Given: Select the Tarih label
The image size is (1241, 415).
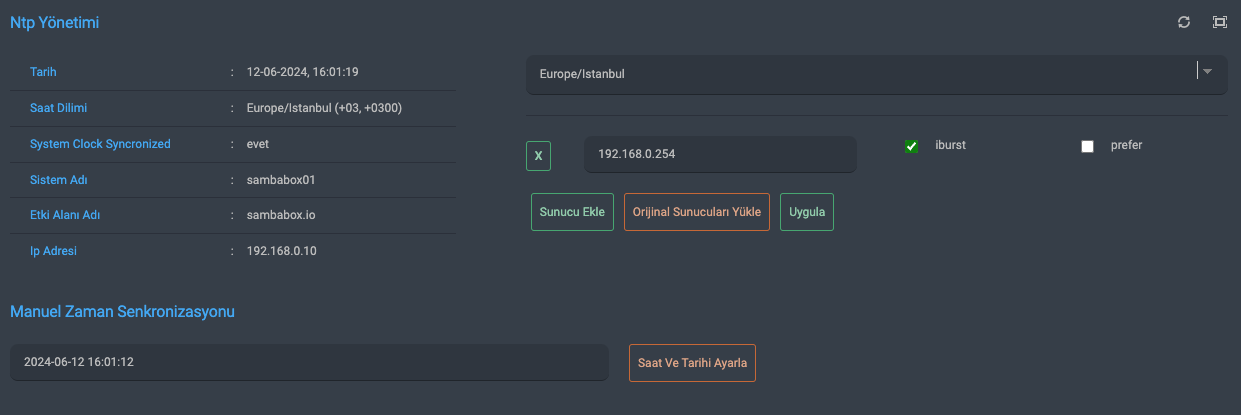Looking at the screenshot, I should pos(43,72).
